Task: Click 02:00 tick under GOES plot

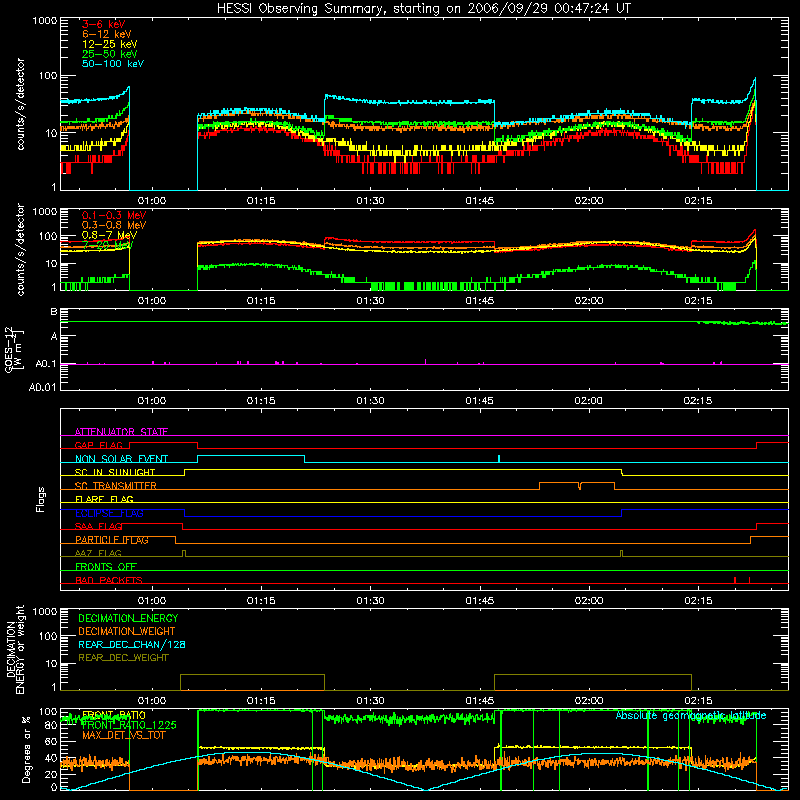Action: (588, 401)
